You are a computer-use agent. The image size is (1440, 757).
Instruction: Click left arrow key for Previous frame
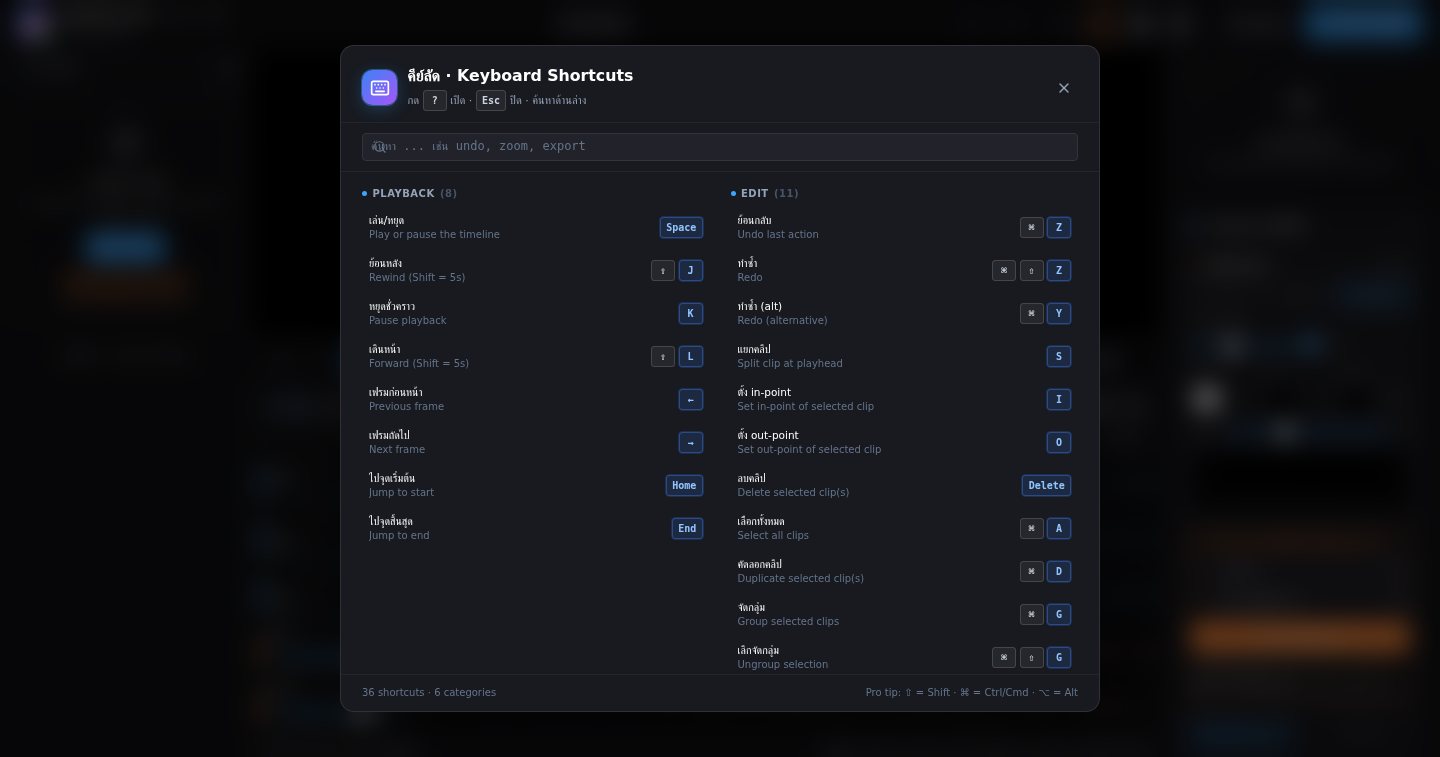(691, 400)
